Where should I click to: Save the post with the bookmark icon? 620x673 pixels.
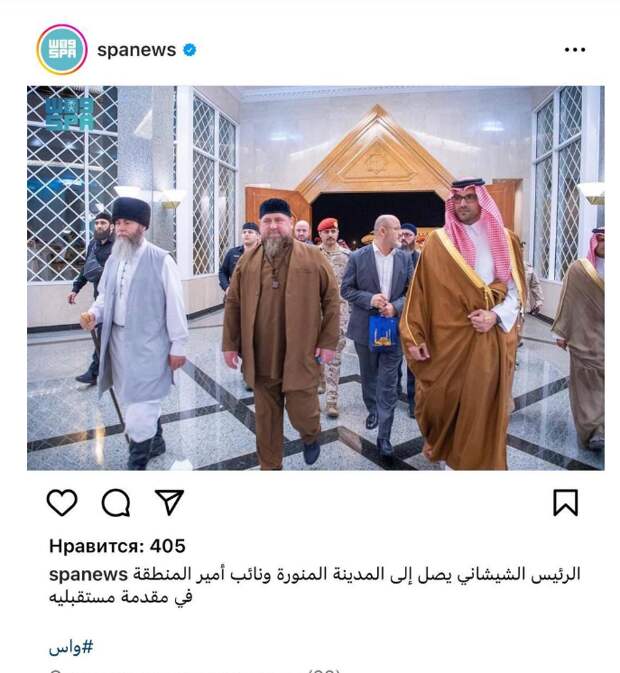566,502
